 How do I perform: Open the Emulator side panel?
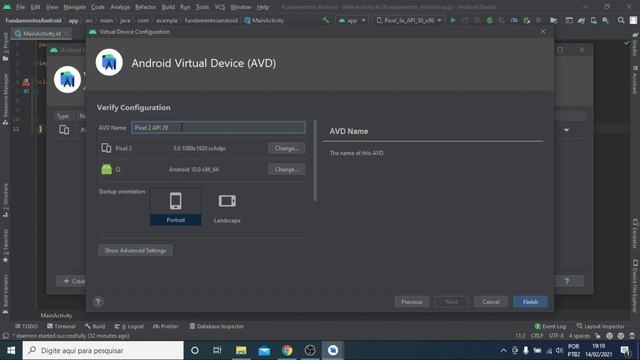tap(635, 234)
